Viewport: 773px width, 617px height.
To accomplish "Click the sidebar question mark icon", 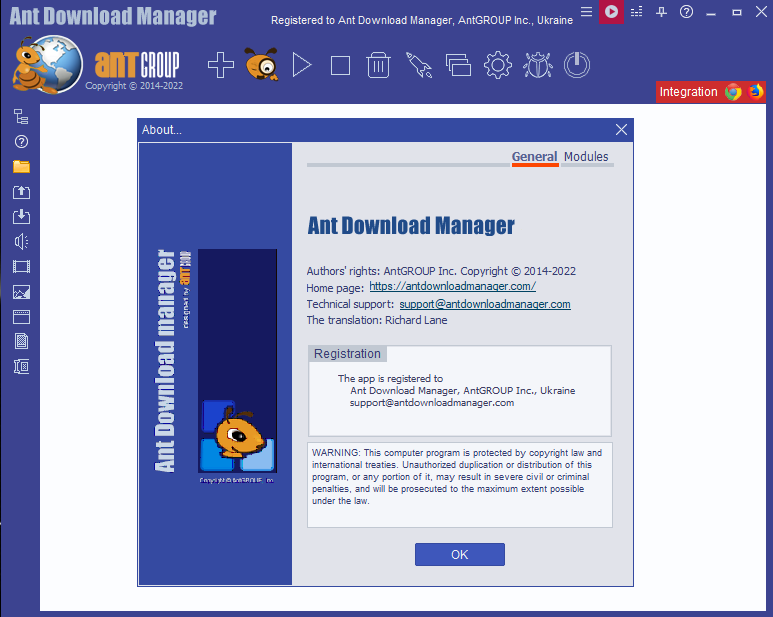I will pos(21,142).
